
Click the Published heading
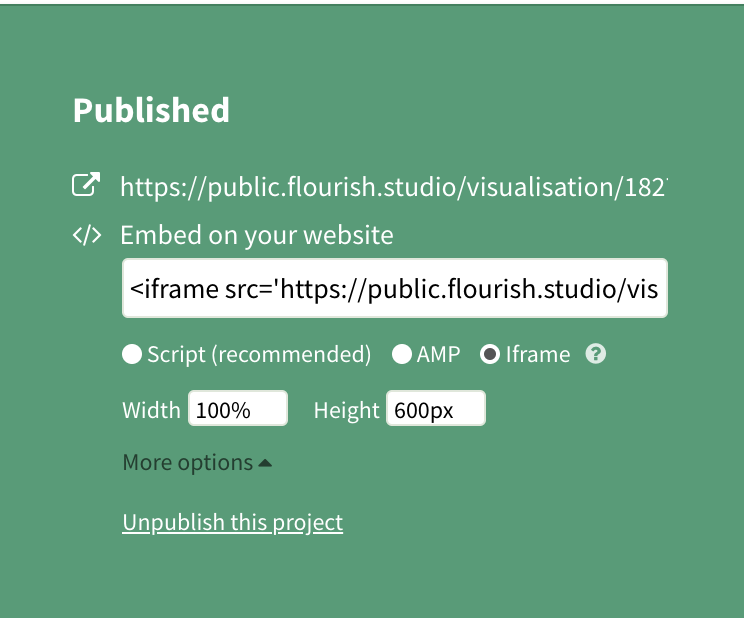pyautogui.click(x=151, y=110)
